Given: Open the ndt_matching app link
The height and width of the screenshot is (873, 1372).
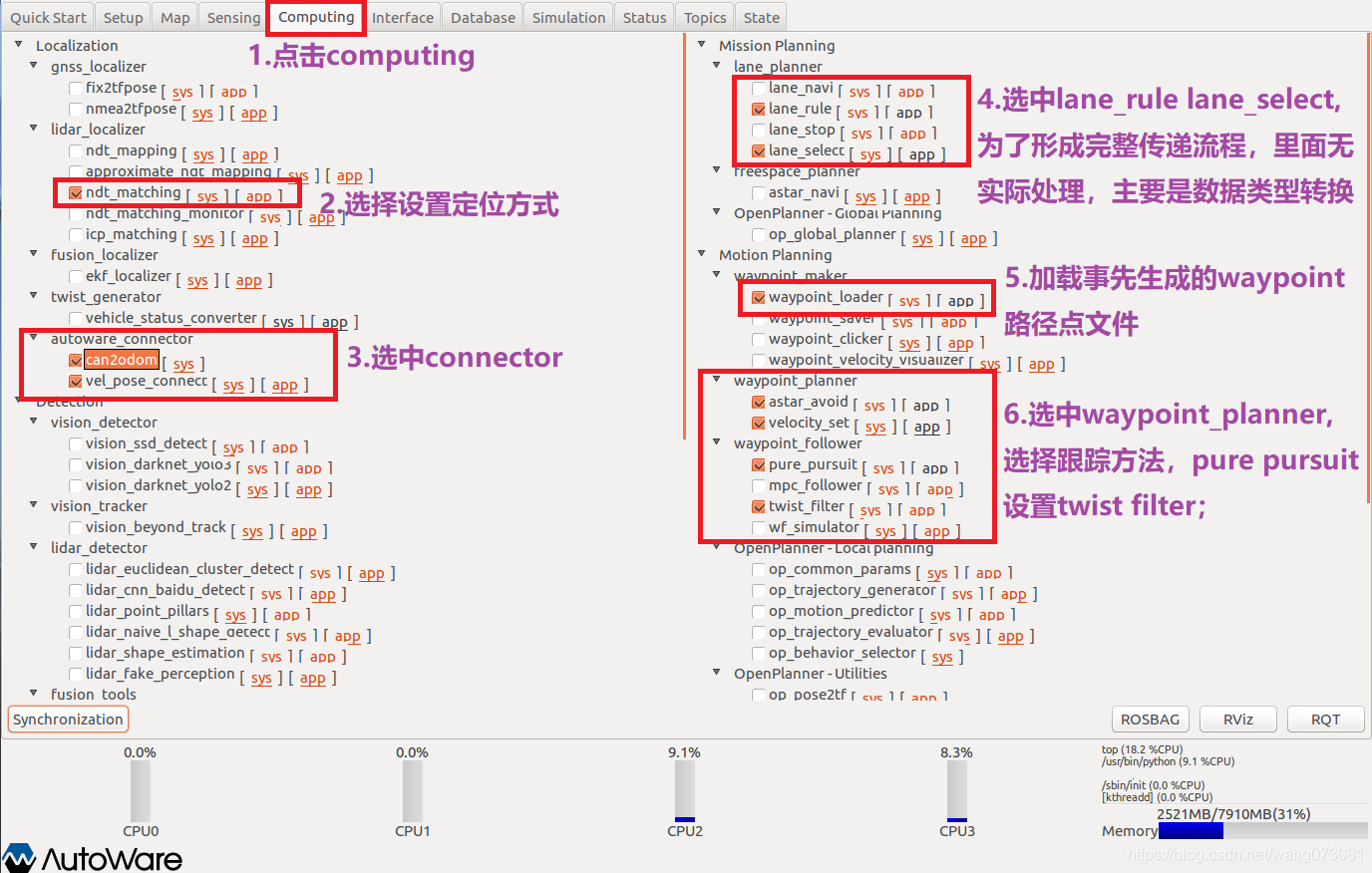Looking at the screenshot, I should coord(258,196).
